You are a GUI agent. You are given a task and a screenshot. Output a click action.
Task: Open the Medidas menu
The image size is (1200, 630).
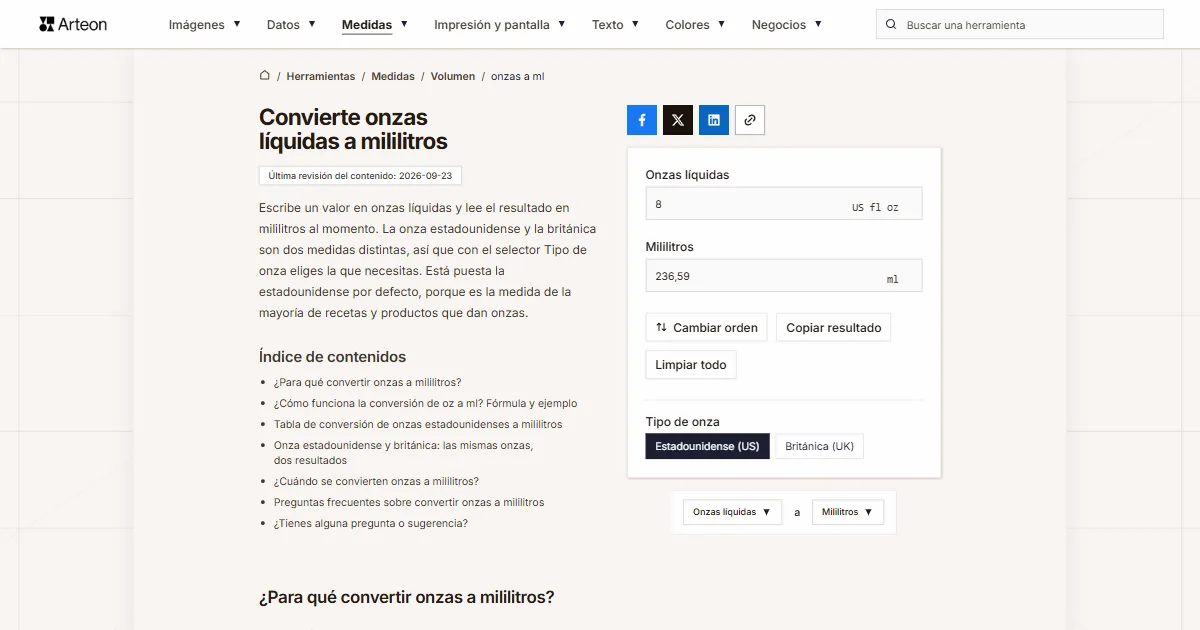(375, 24)
